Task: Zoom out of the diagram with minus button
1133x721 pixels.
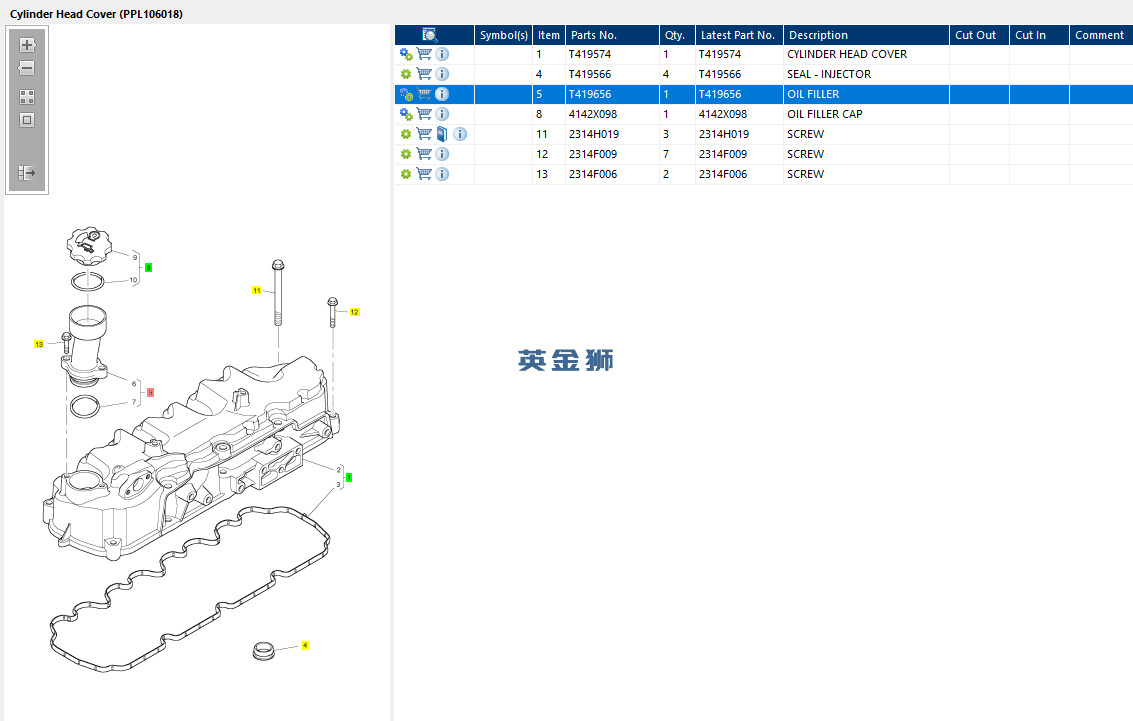Action: pyautogui.click(x=27, y=69)
